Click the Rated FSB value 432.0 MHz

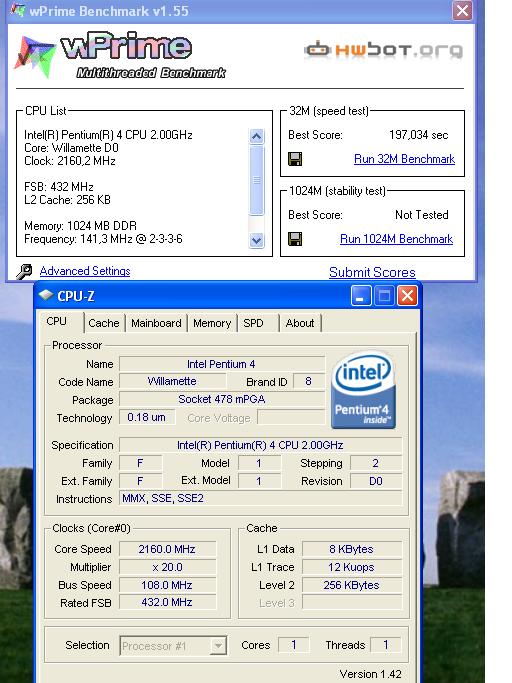(167, 602)
